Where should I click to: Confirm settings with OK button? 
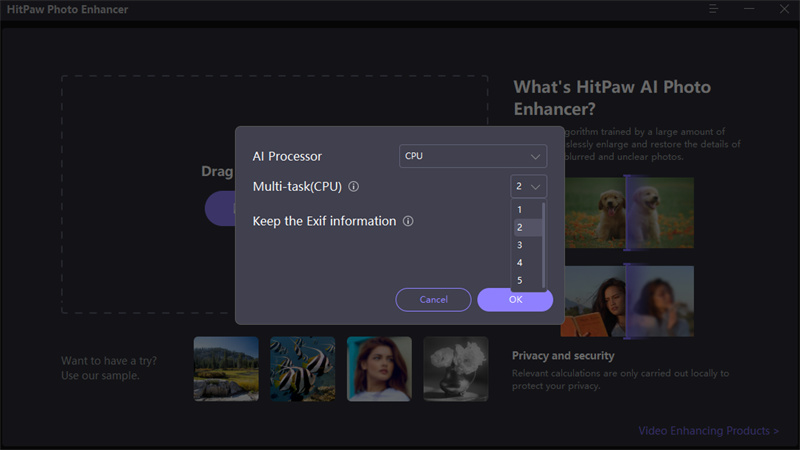515,299
